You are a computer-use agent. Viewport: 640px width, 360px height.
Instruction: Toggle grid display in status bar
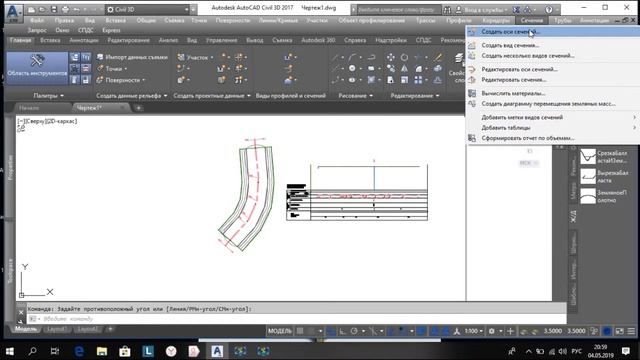(300, 331)
